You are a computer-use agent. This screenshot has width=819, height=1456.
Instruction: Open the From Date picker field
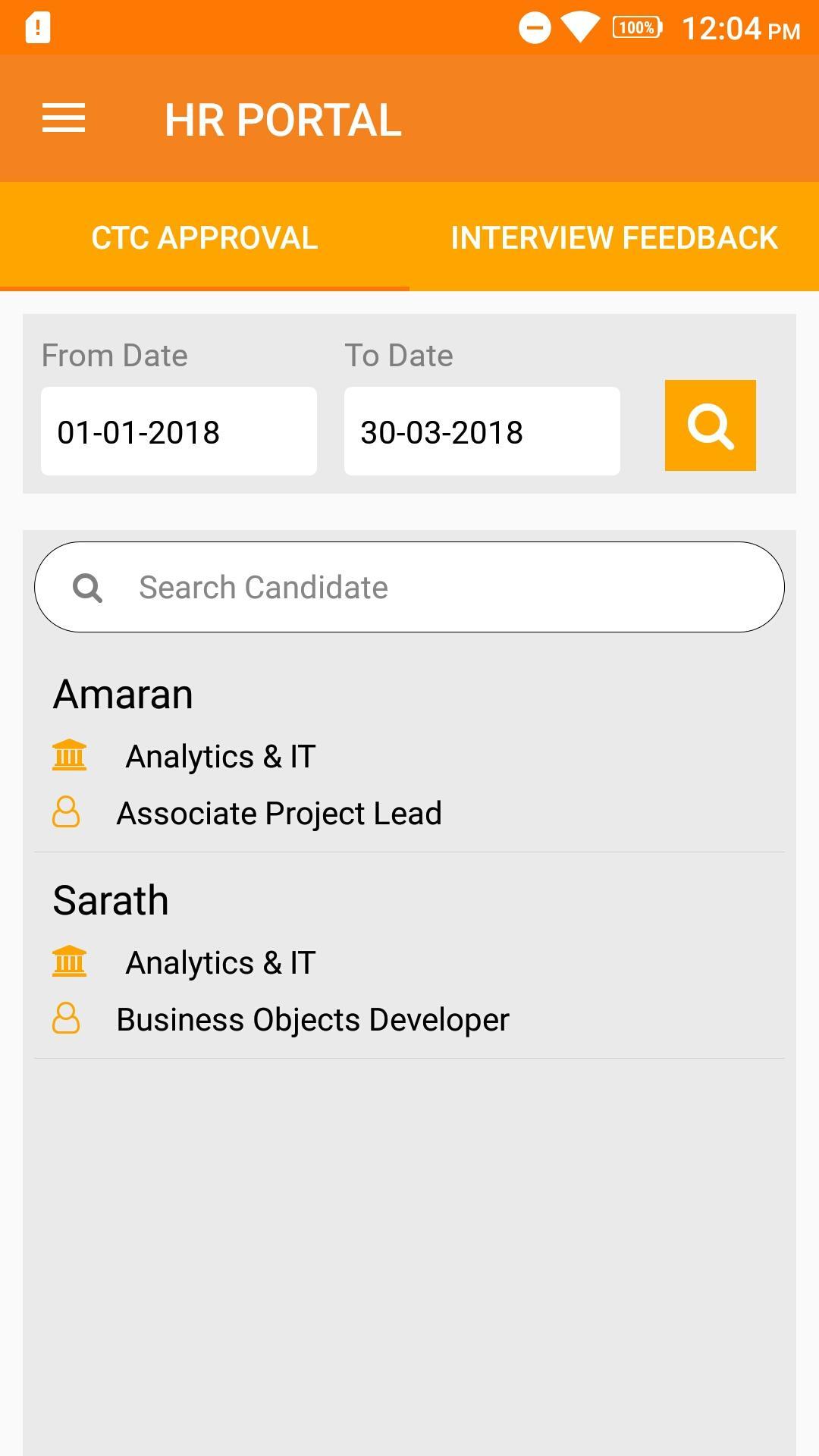pos(179,431)
